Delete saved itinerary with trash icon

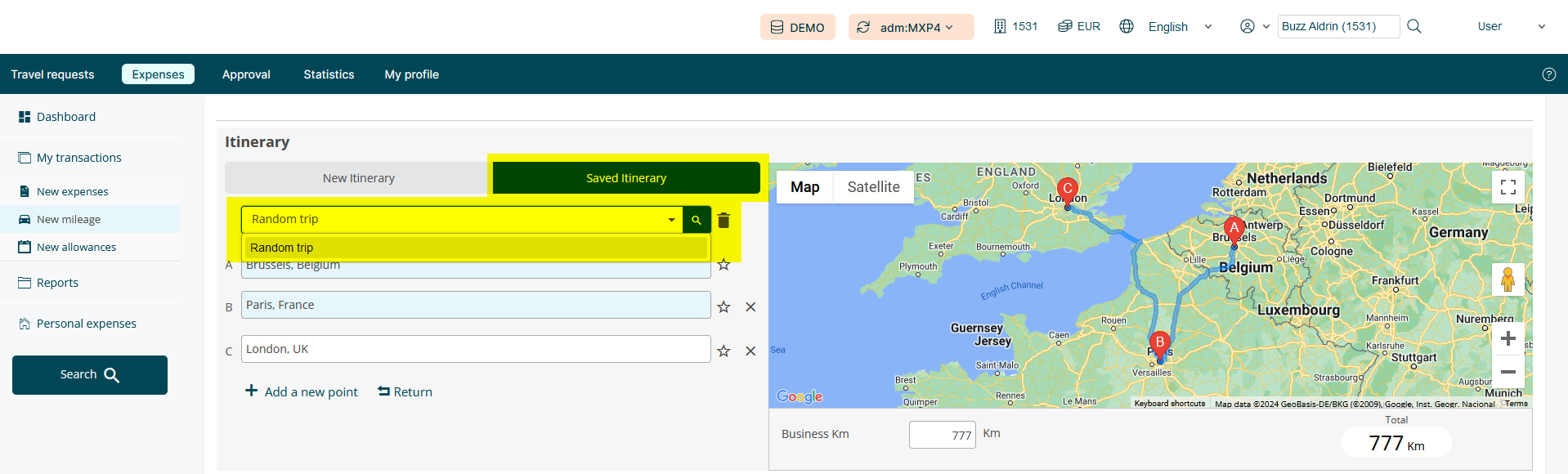point(724,220)
